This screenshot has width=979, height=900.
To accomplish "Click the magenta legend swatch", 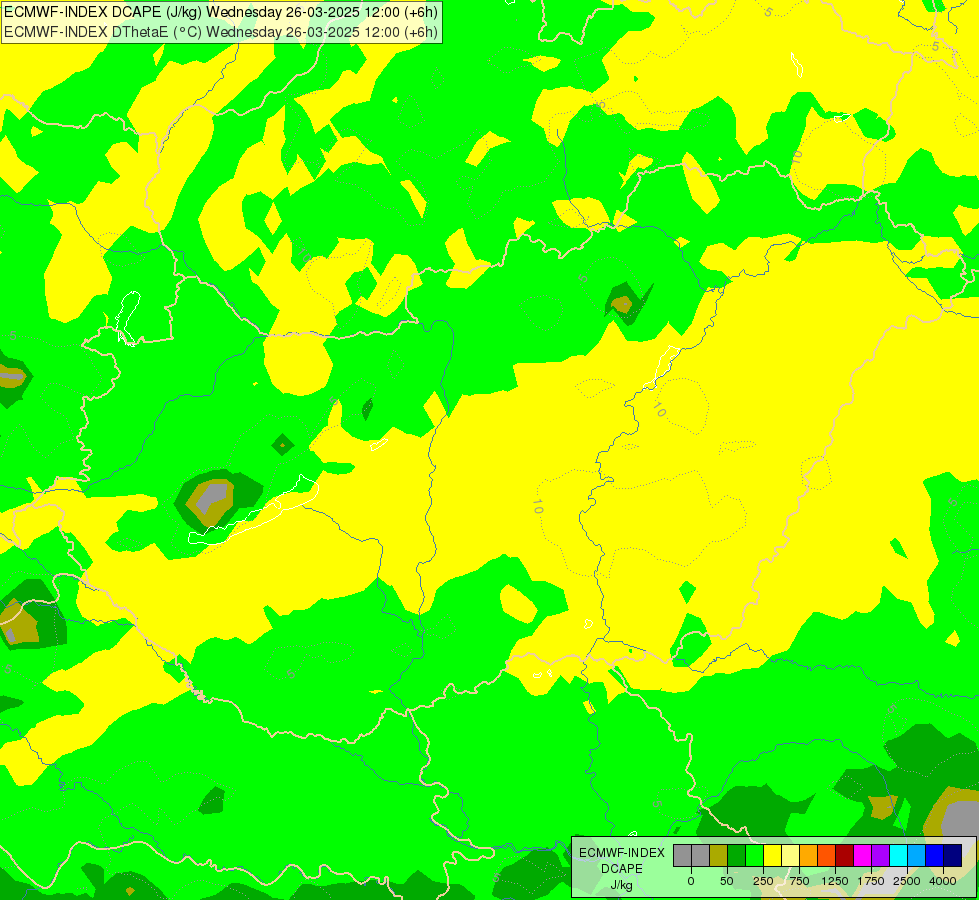I will [x=863, y=855].
